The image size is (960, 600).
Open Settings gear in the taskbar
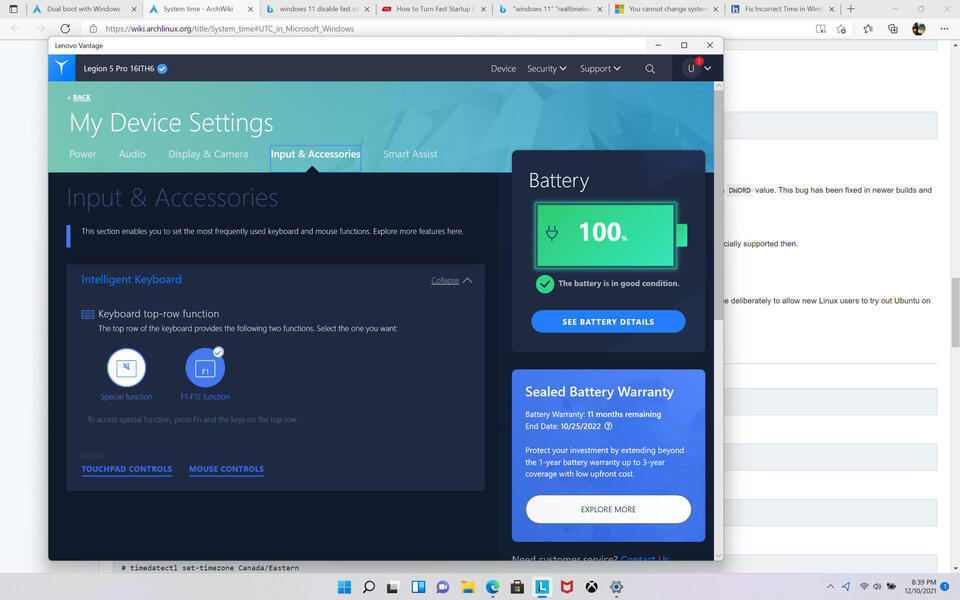(x=617, y=587)
